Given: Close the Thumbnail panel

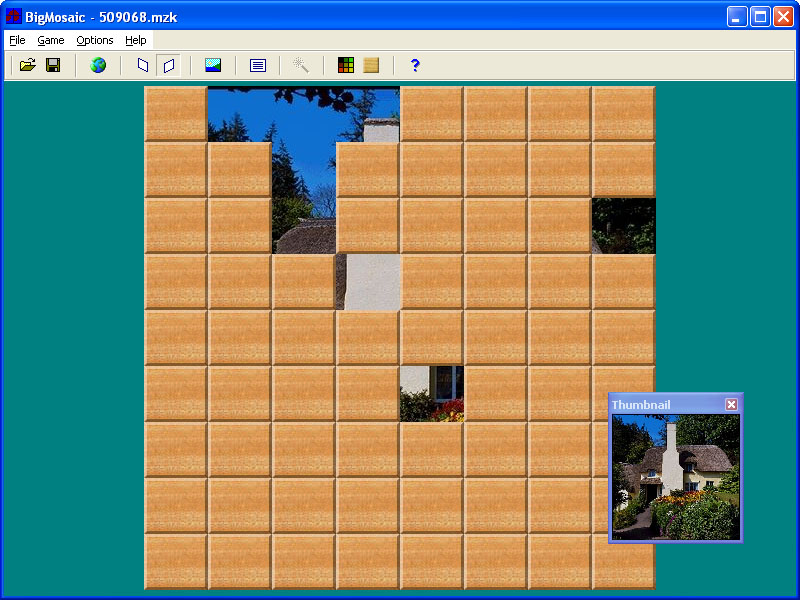Looking at the screenshot, I should [x=731, y=404].
